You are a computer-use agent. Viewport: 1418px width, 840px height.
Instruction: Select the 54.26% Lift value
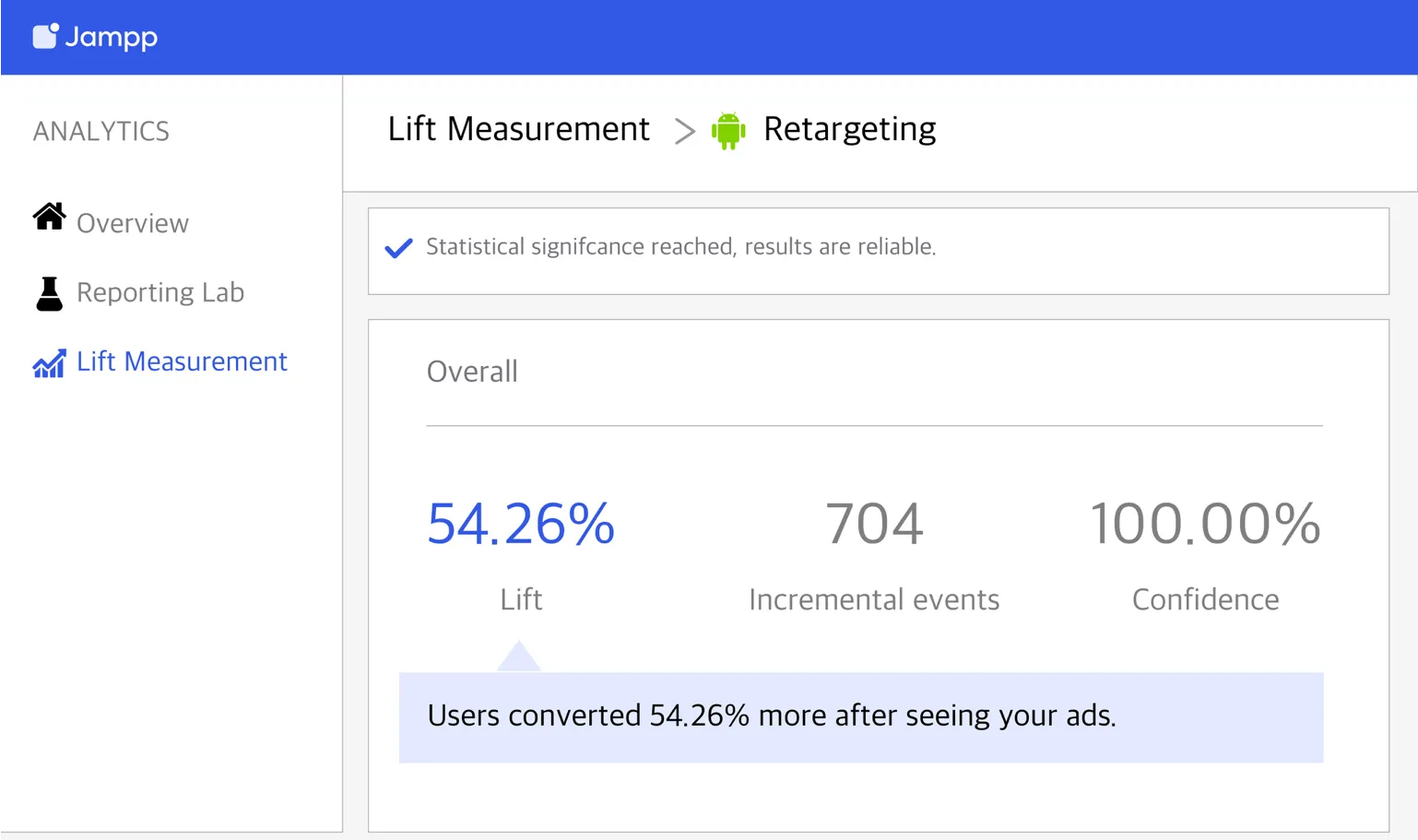click(520, 524)
